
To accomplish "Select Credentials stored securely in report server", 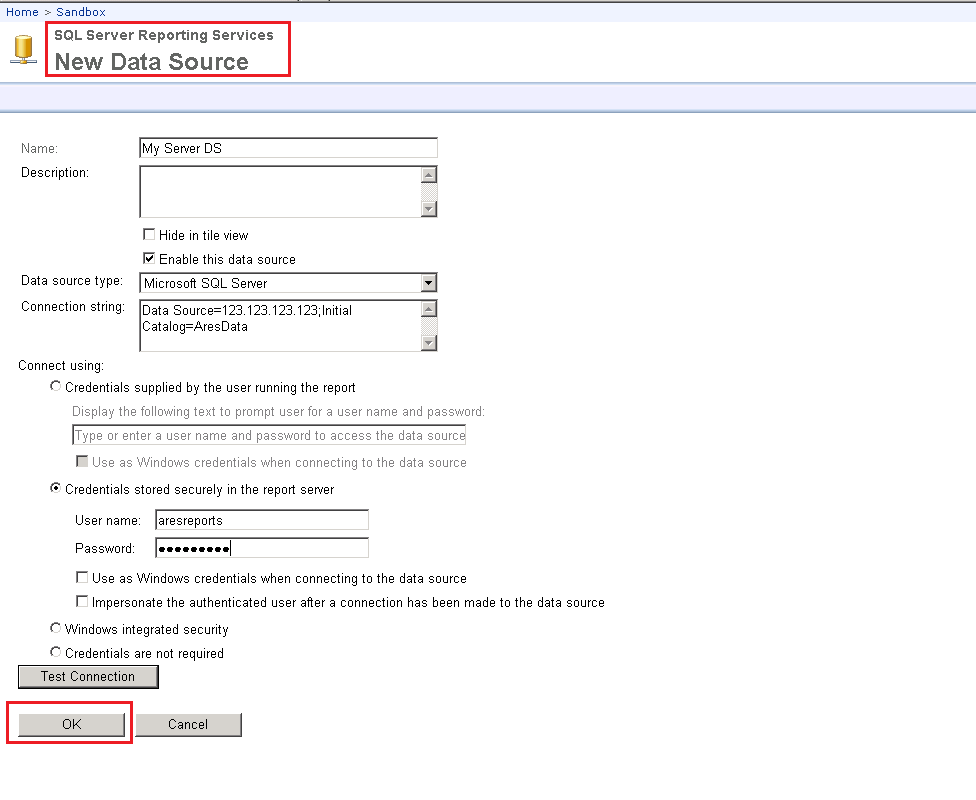I will (x=55, y=488).
